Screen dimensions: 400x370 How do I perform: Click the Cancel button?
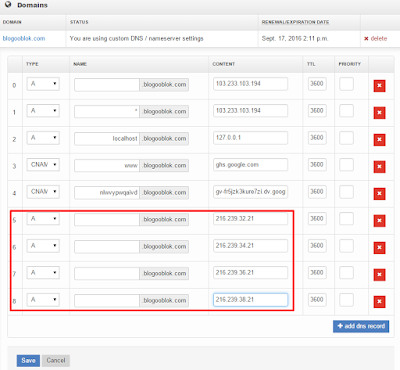click(56, 360)
